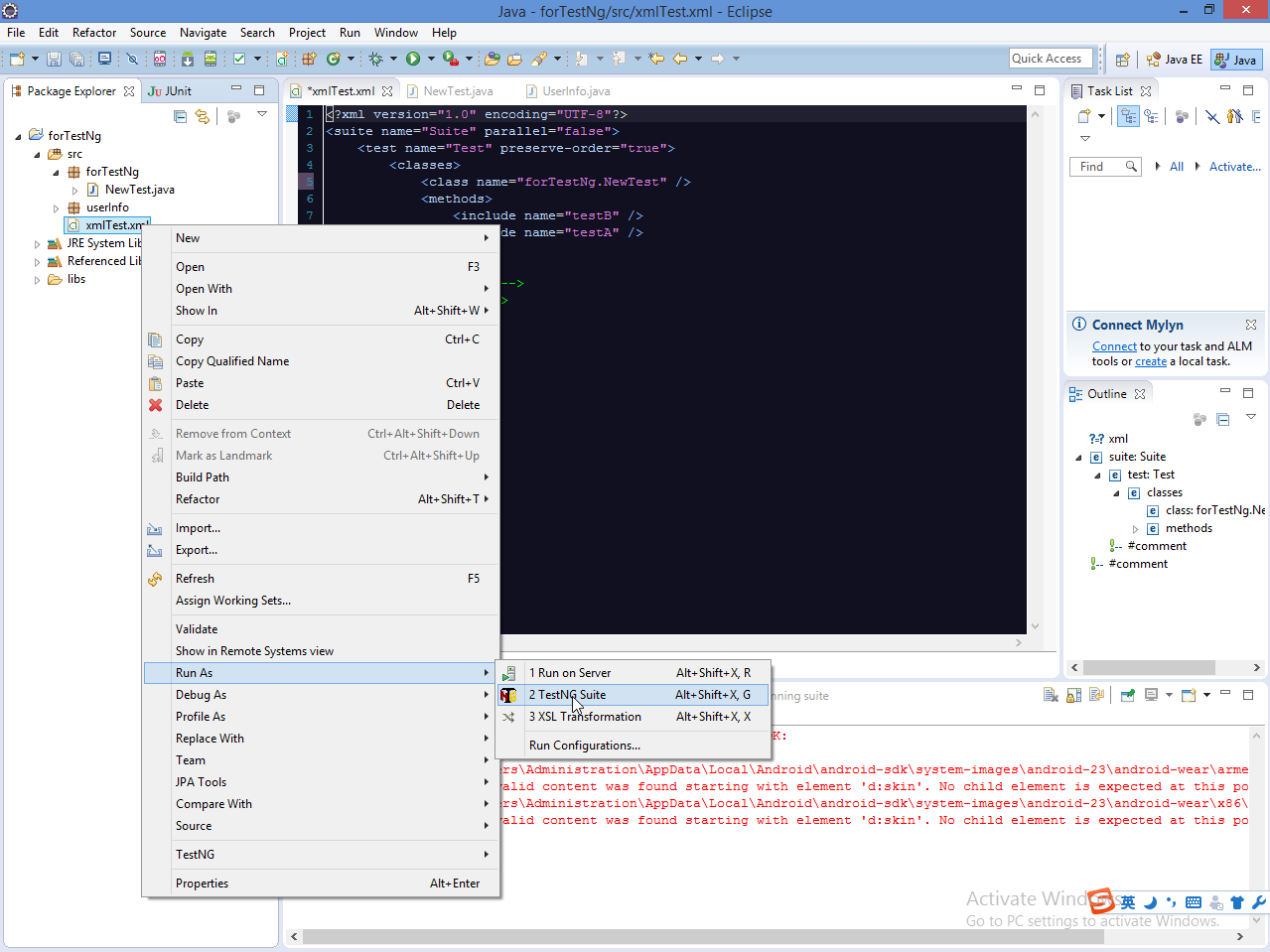Click the Debug bug toolbar icon

(x=375, y=59)
